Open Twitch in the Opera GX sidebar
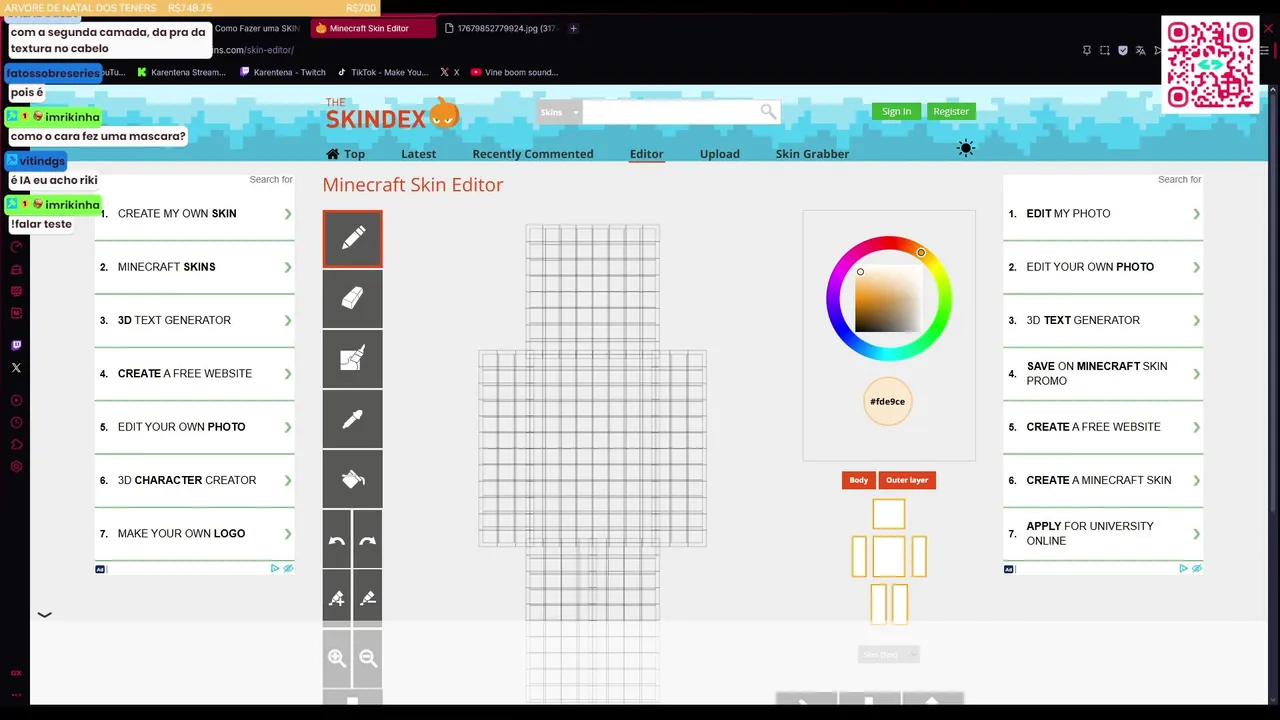The image size is (1280, 720). pyautogui.click(x=16, y=345)
